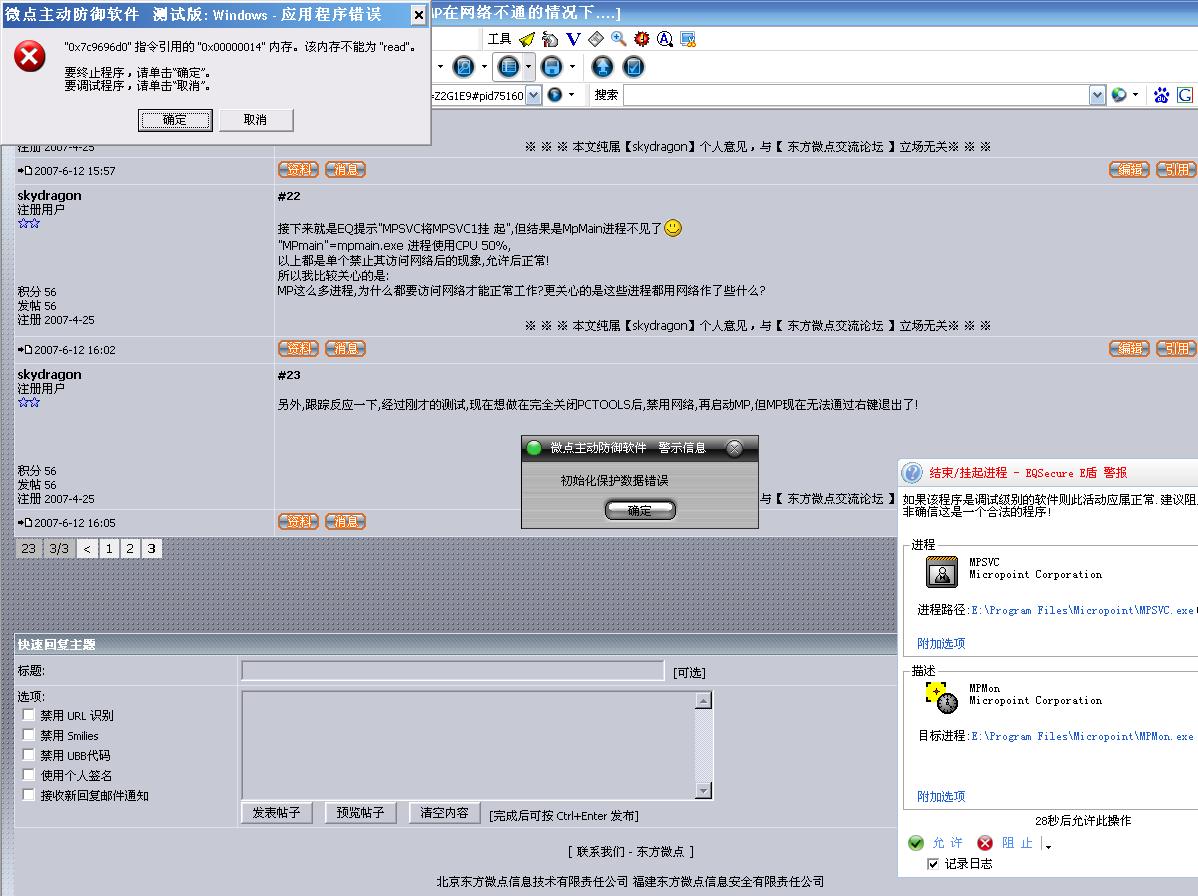
Task: Click 取消 in the application error dialog
Action: tap(255, 120)
